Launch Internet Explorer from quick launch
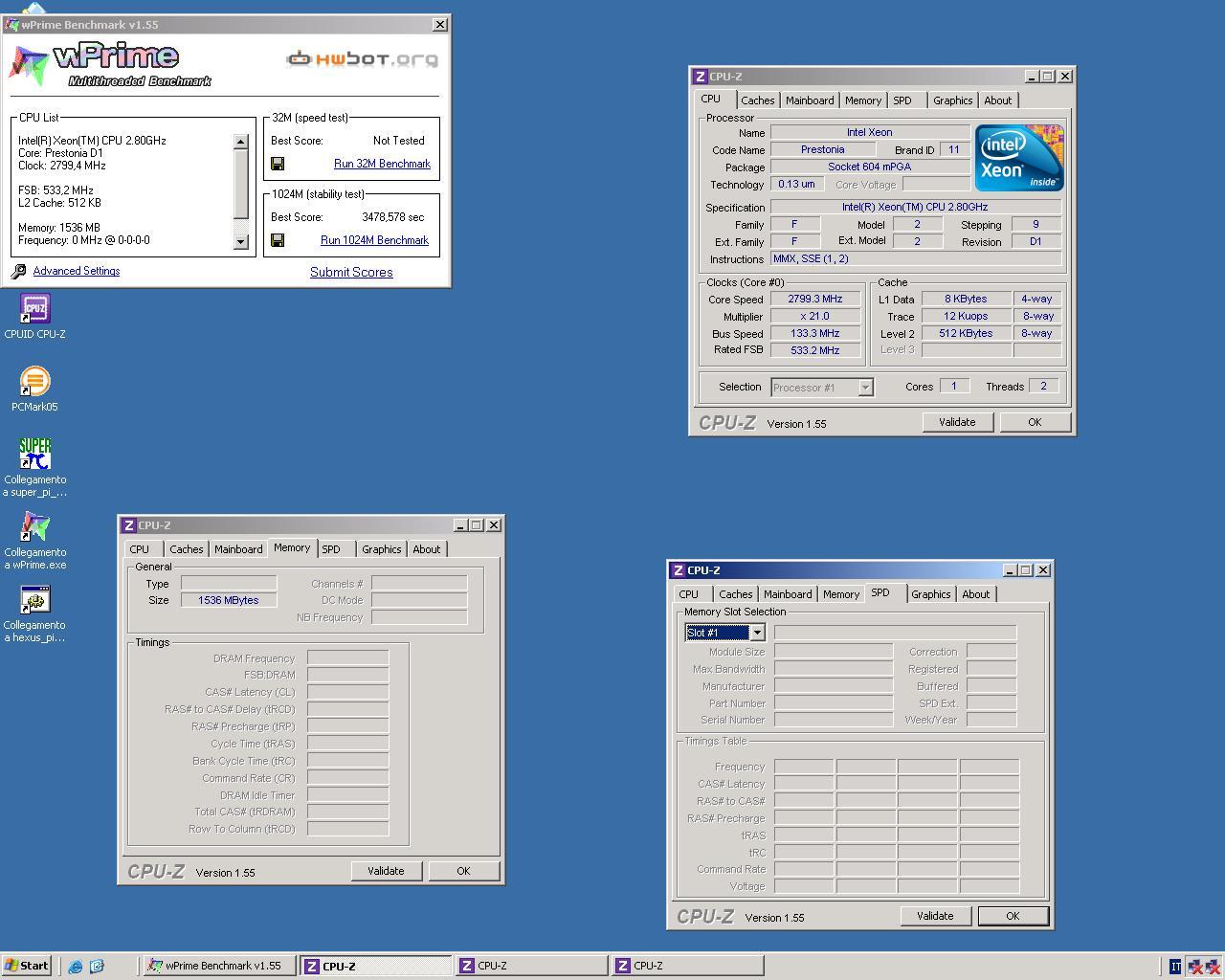1225x980 pixels. (76, 967)
